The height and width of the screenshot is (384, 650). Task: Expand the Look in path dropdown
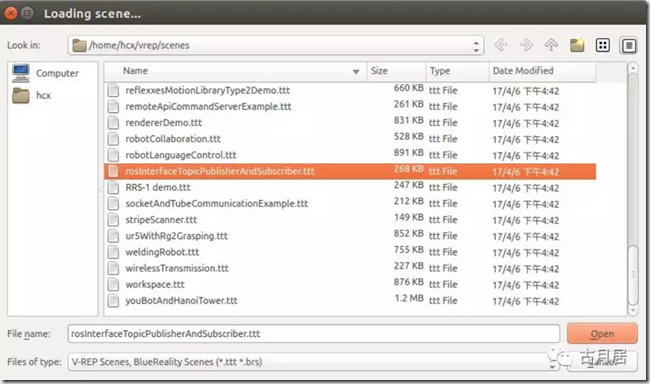tap(476, 46)
